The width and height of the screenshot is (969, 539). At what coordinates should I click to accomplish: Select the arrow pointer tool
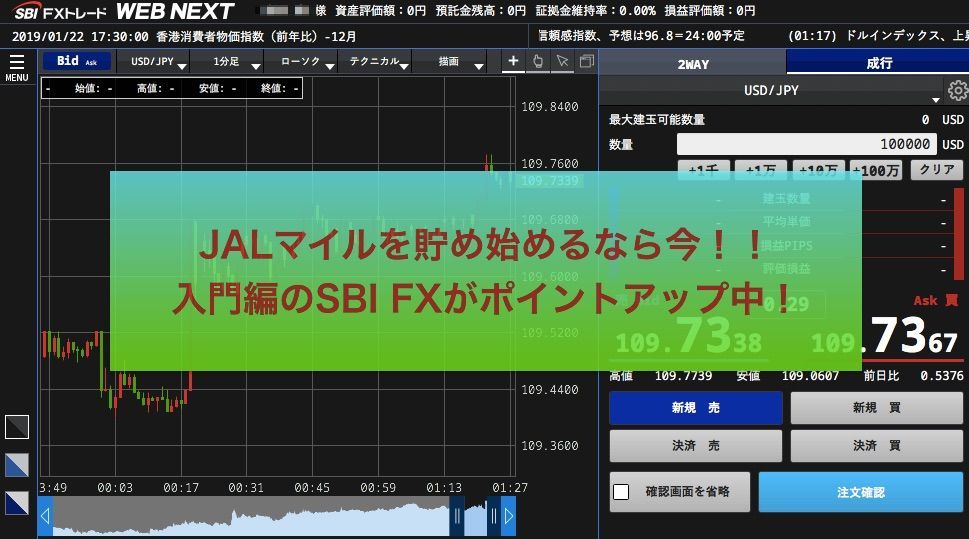[562, 61]
